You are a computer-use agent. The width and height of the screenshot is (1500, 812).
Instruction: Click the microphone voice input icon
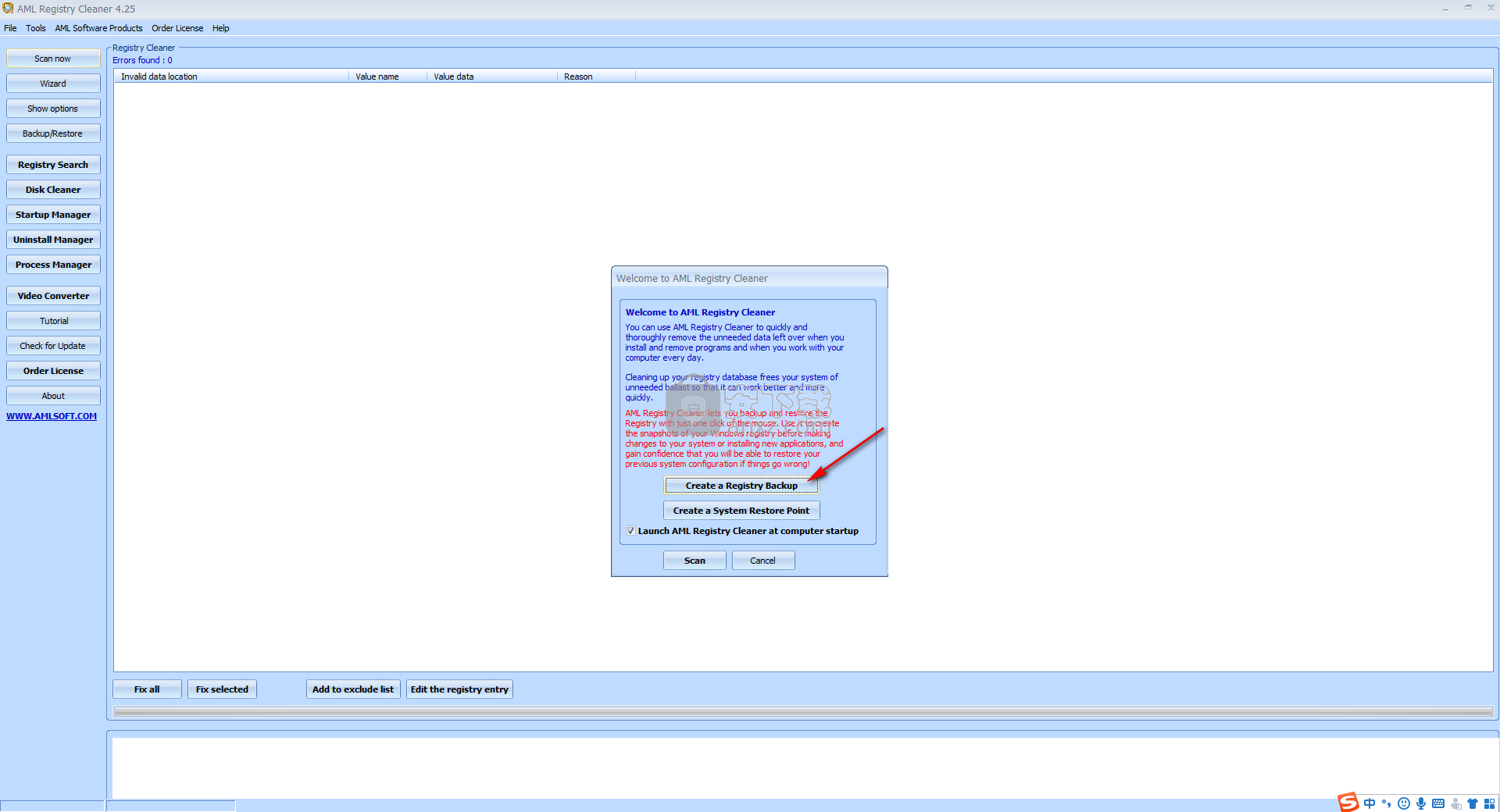[x=1420, y=803]
